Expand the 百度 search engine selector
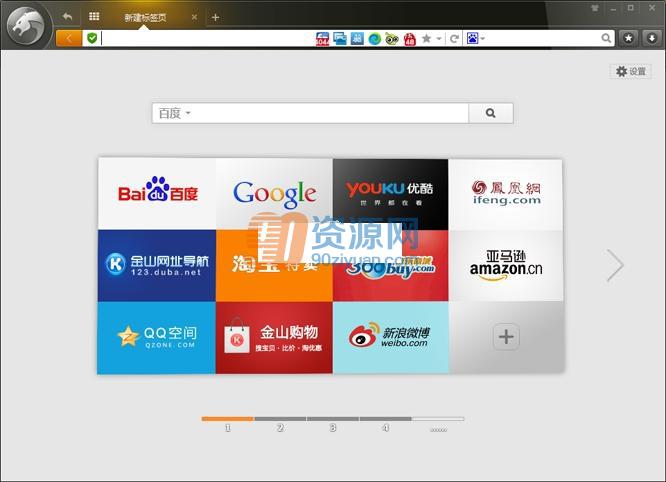666x482 pixels. click(174, 113)
